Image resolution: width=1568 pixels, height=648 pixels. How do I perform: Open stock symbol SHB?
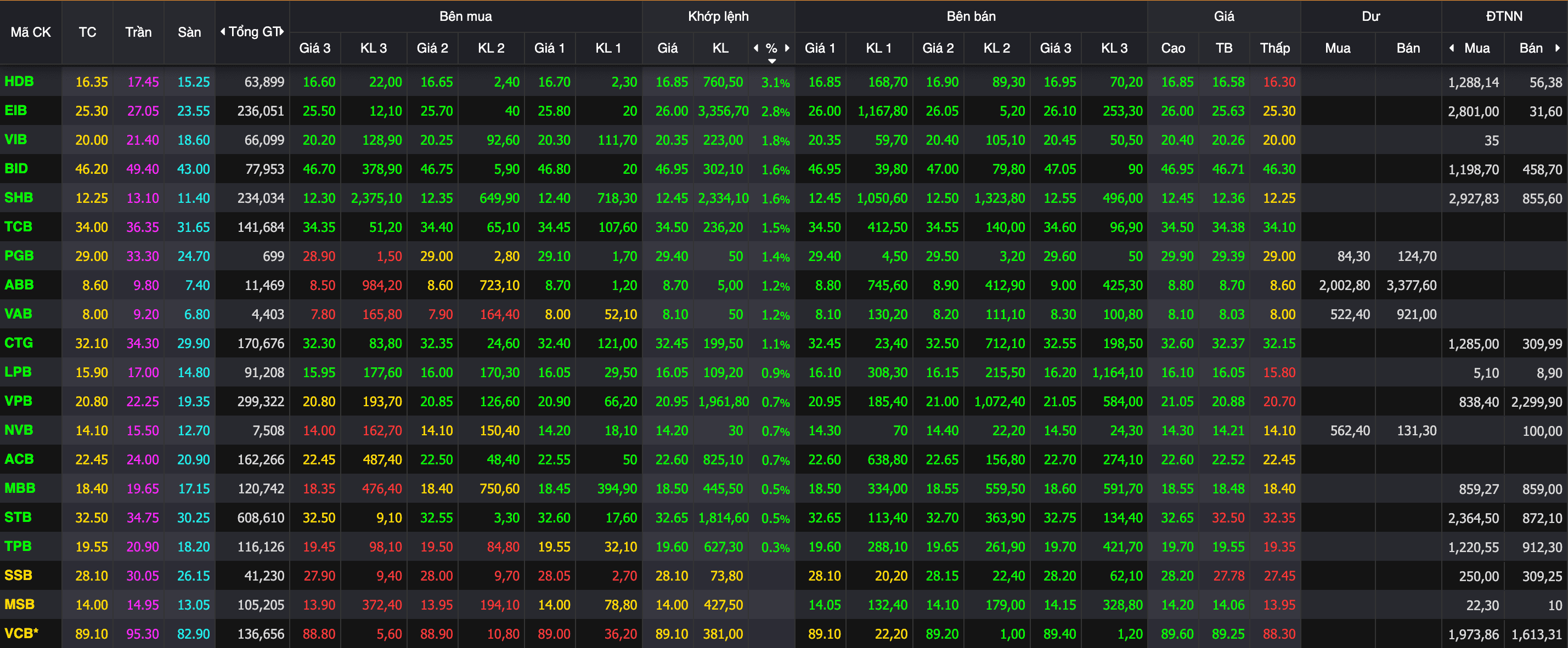[19, 198]
